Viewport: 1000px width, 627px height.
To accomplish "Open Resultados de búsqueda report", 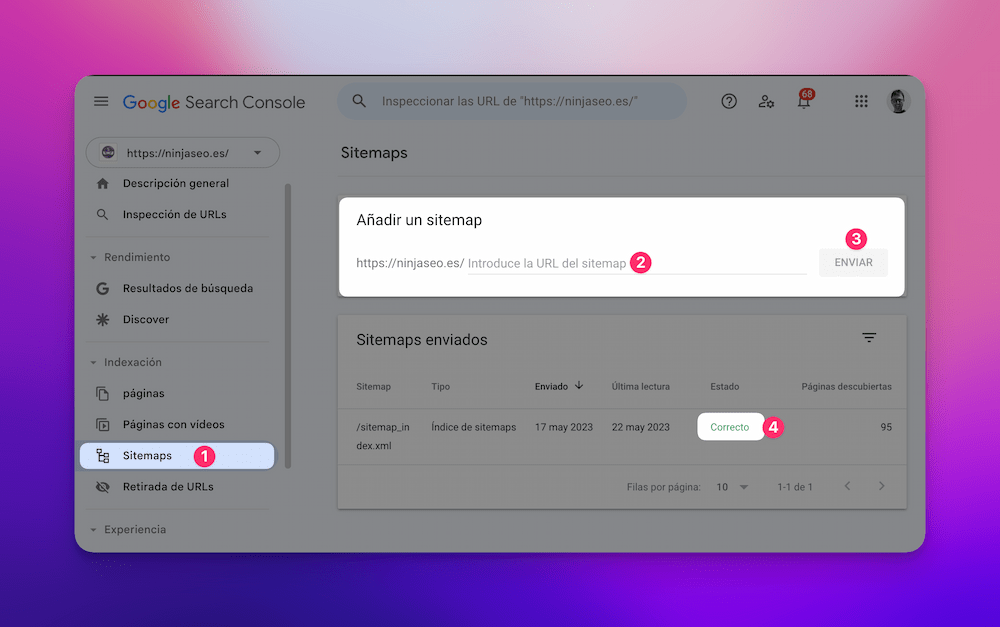I will point(187,288).
